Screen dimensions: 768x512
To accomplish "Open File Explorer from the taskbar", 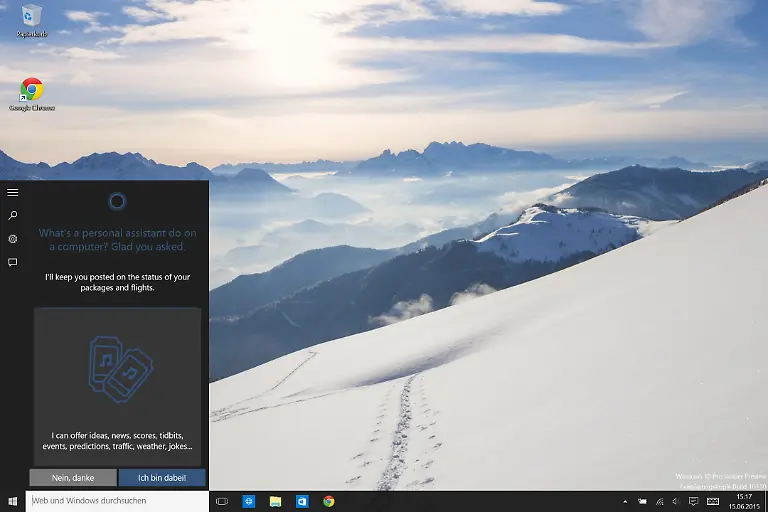I will (275, 501).
